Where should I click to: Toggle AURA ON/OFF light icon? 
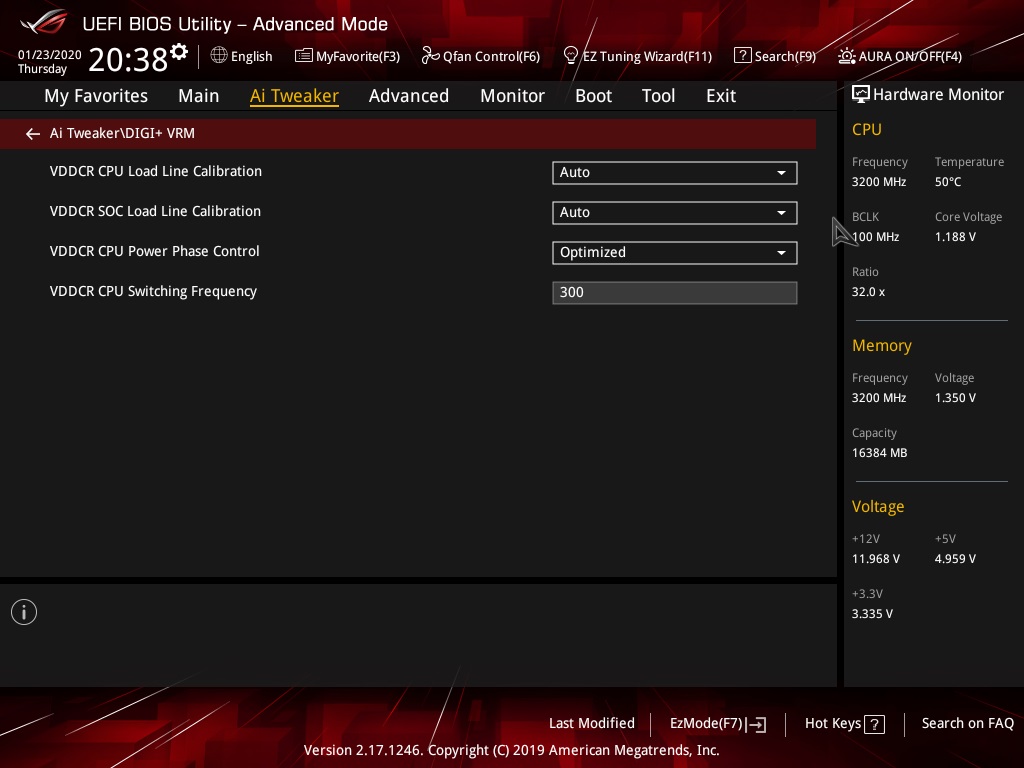846,56
